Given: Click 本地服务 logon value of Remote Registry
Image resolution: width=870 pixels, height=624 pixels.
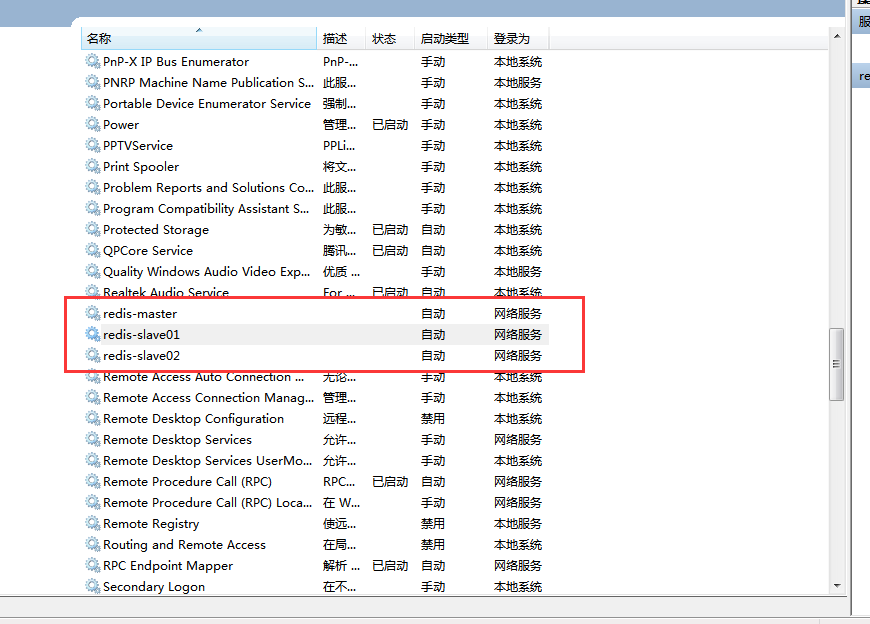Looking at the screenshot, I should (x=518, y=523).
